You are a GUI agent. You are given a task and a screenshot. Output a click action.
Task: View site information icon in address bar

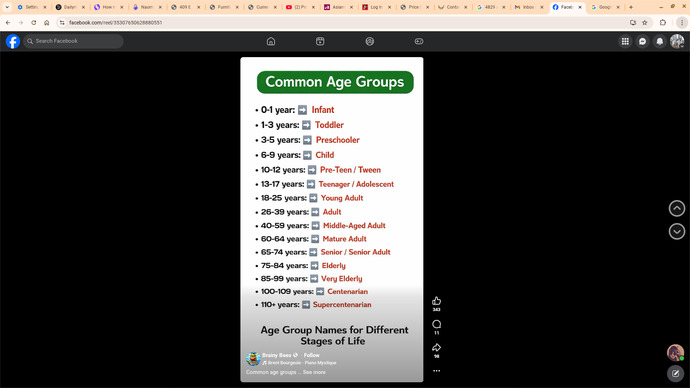(62, 22)
